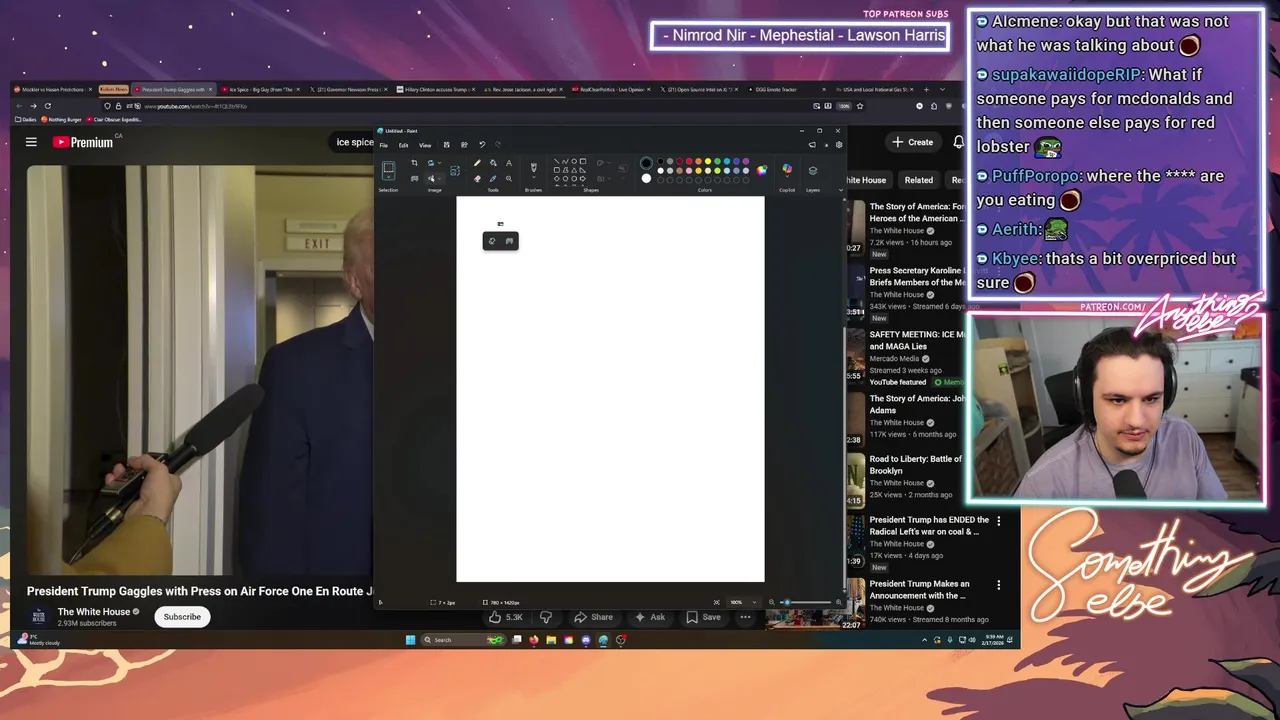Select the Pencil tool in Paint

[x=477, y=162]
